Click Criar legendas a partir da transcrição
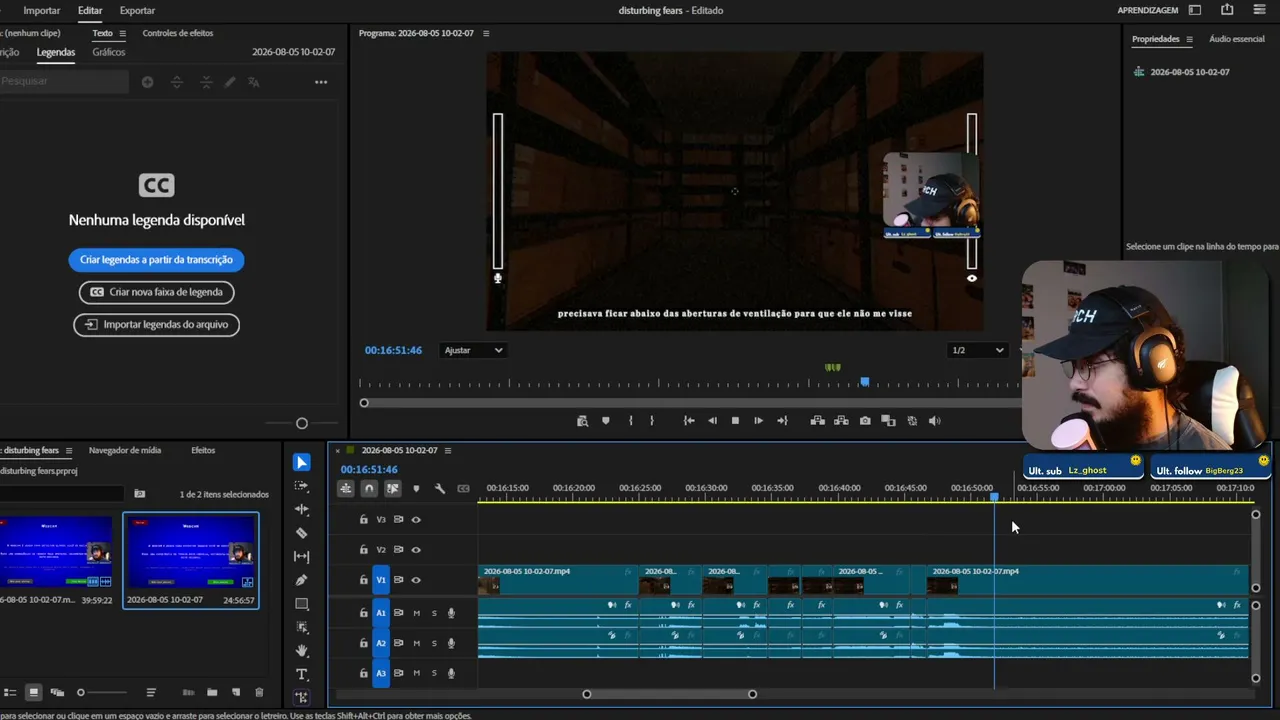This screenshot has height=720, width=1280. click(x=156, y=260)
